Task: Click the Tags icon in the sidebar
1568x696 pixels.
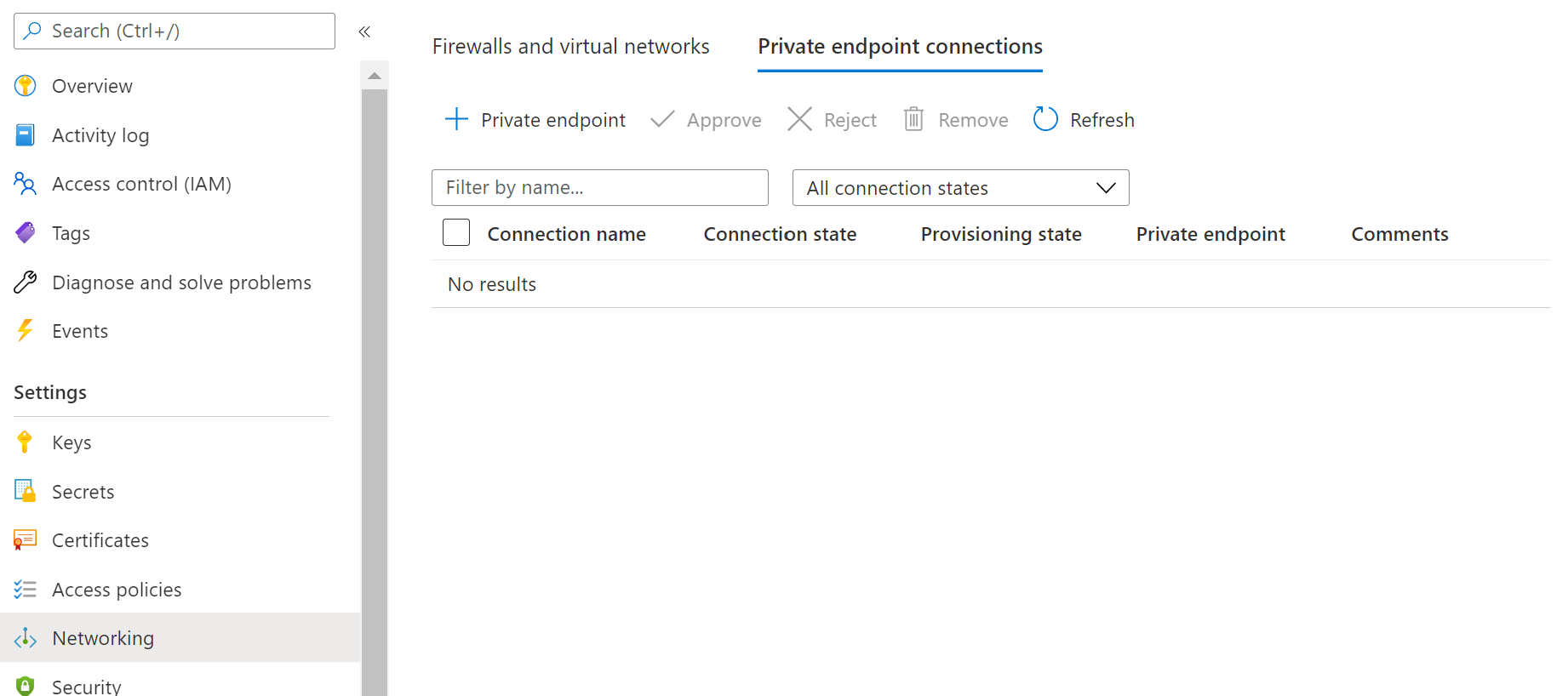Action: [25, 232]
